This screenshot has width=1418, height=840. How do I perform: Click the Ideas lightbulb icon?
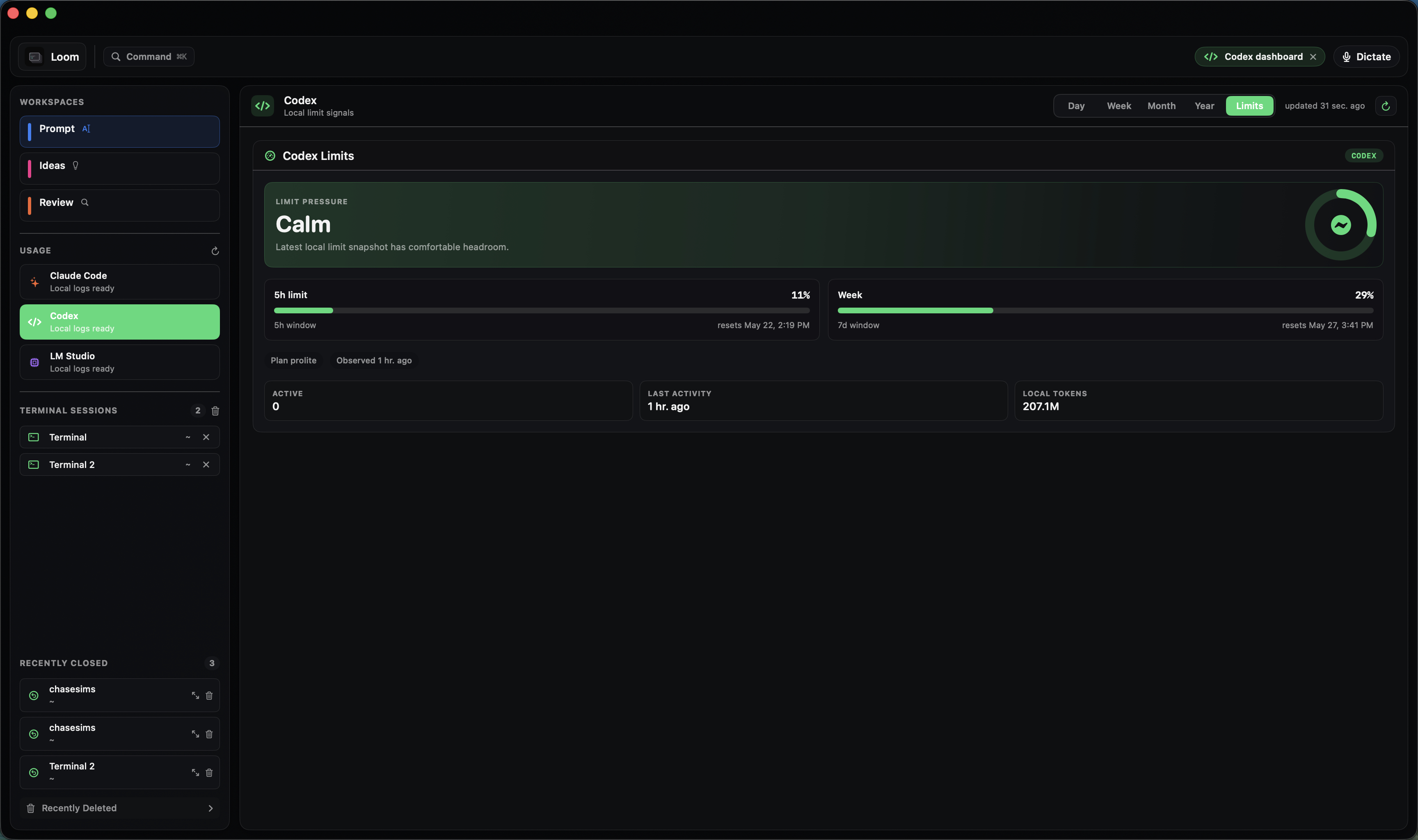tap(75, 165)
